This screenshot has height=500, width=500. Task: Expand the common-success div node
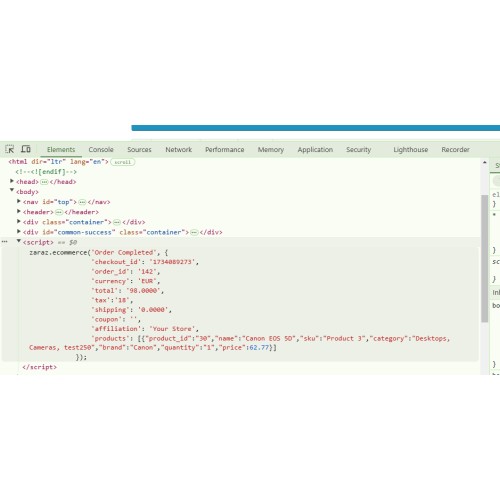19,231
